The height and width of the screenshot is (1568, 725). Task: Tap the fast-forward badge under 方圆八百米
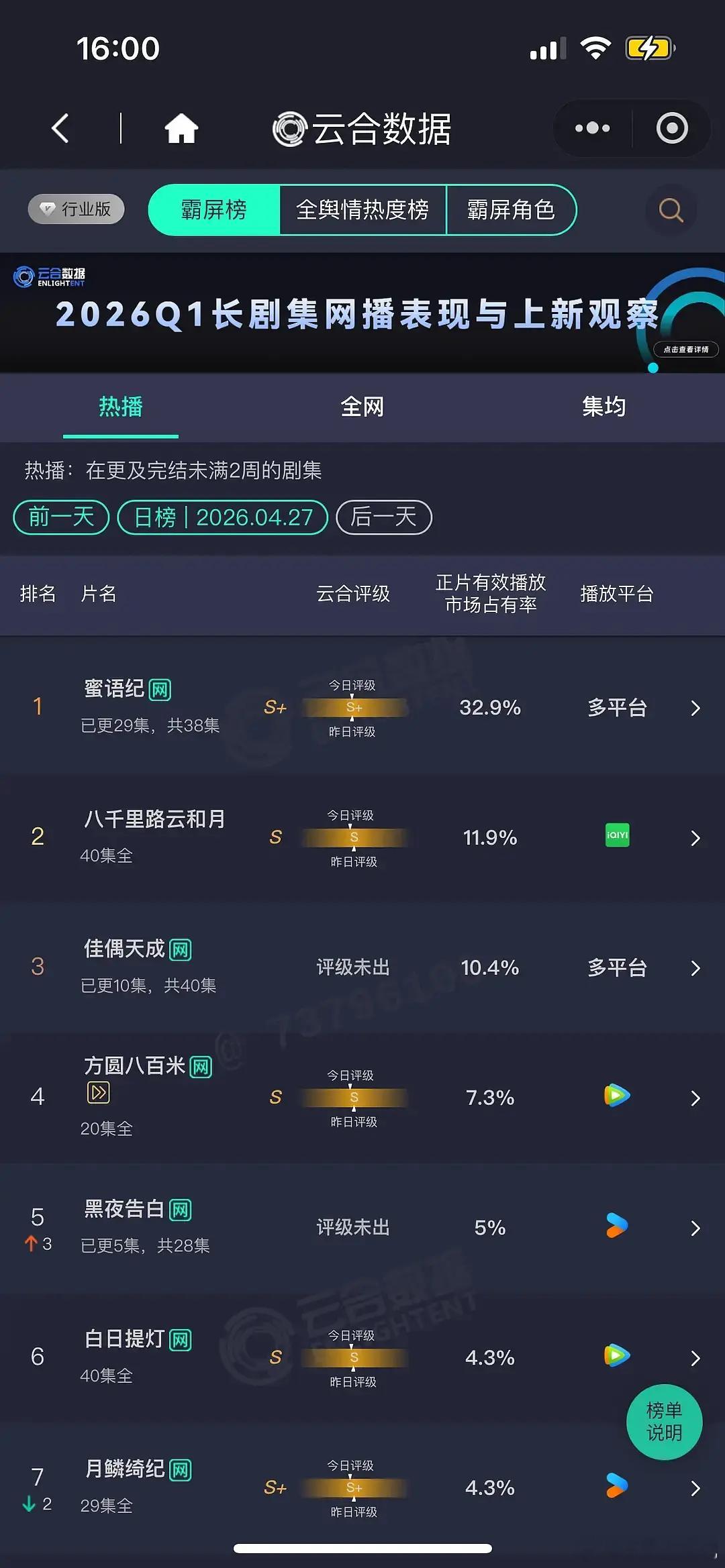(98, 1092)
